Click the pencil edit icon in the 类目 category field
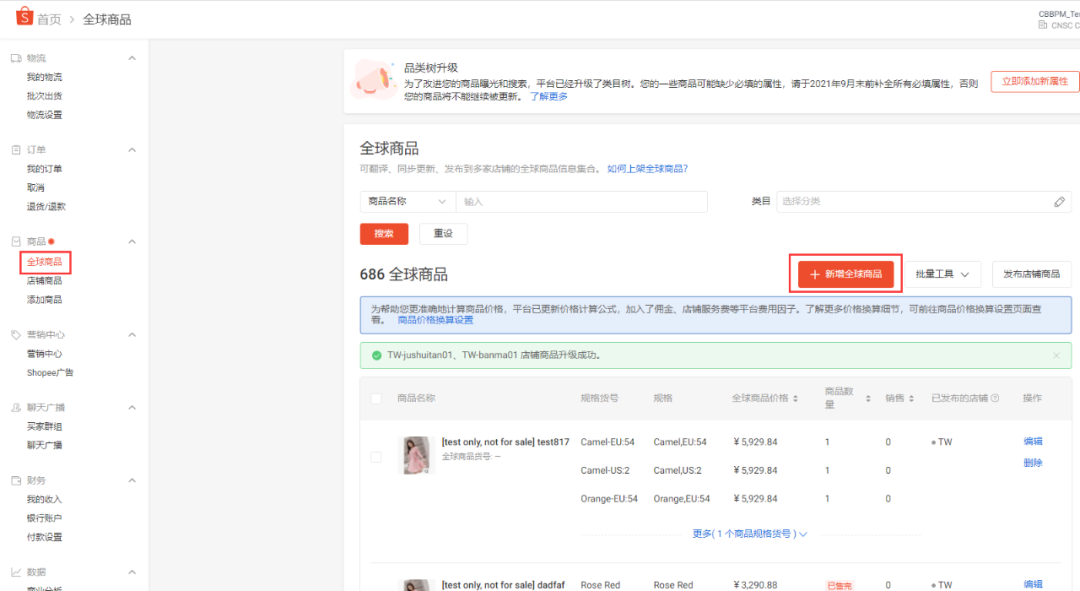1080x591 pixels. click(1059, 201)
